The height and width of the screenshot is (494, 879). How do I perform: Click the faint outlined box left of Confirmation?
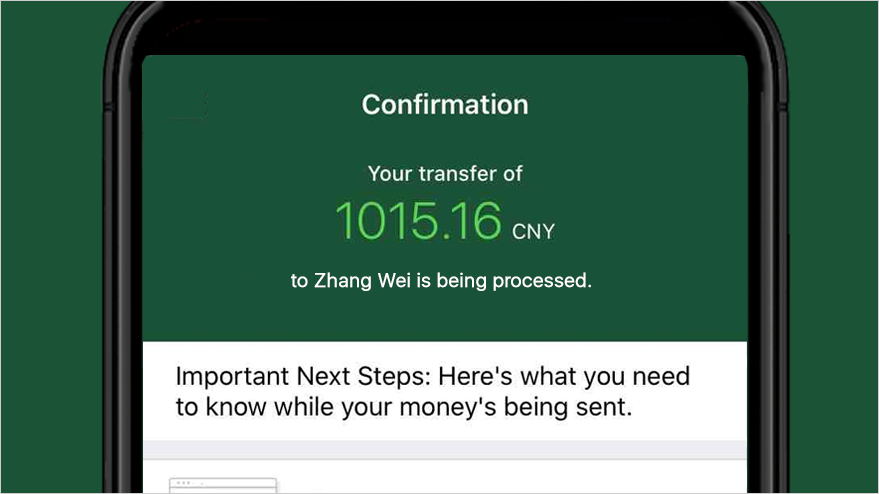186,104
